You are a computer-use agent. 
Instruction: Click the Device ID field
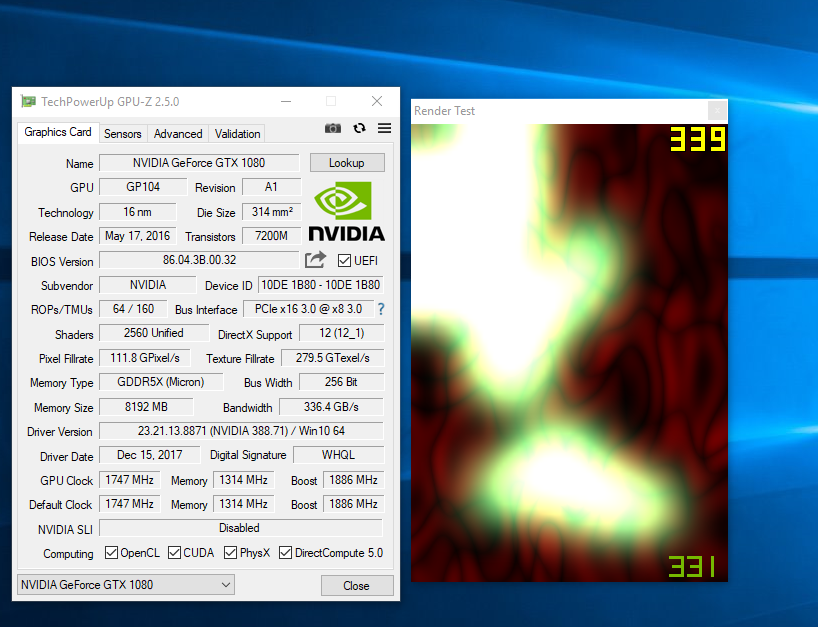tap(320, 285)
